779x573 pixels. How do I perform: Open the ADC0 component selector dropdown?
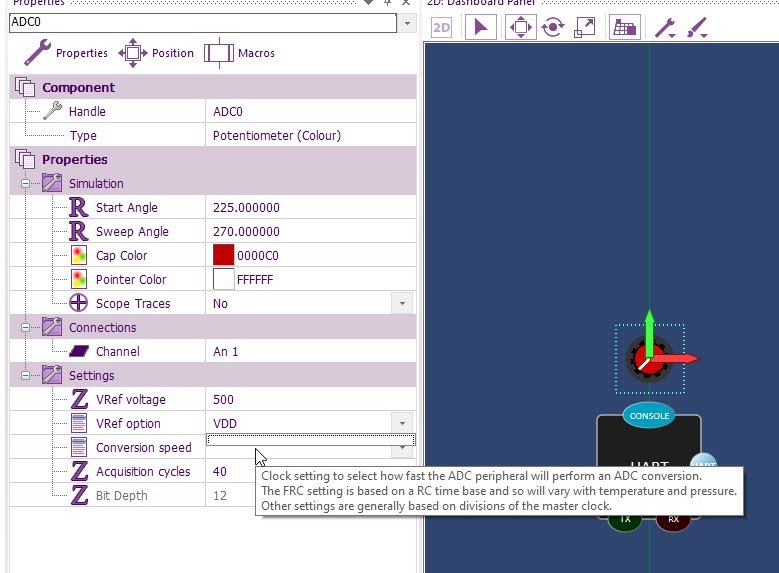click(x=407, y=22)
